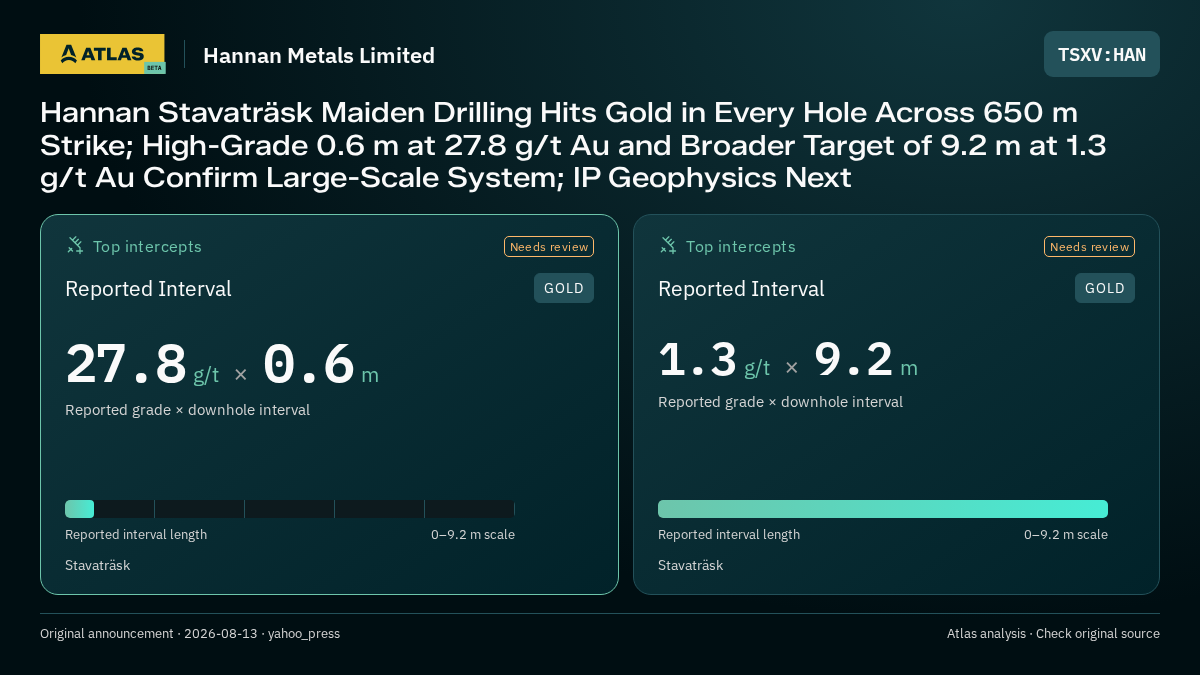Screen dimensions: 1200x675
Task: Click Needs review badge in the 27.8 g/t card
Action: click(549, 247)
